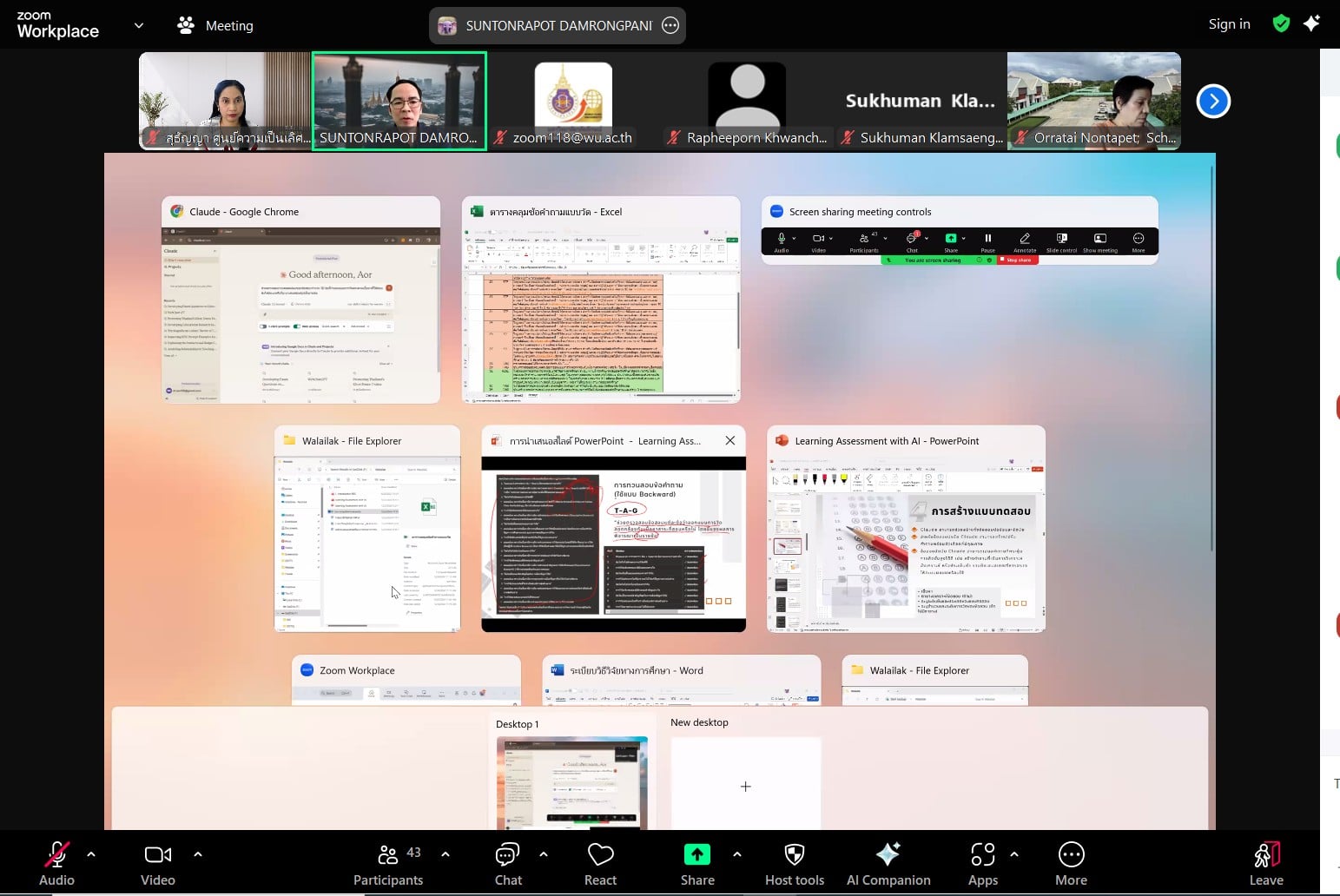Click the Zoom Workplace logo
The height and width of the screenshot is (896, 1340).
click(x=58, y=25)
